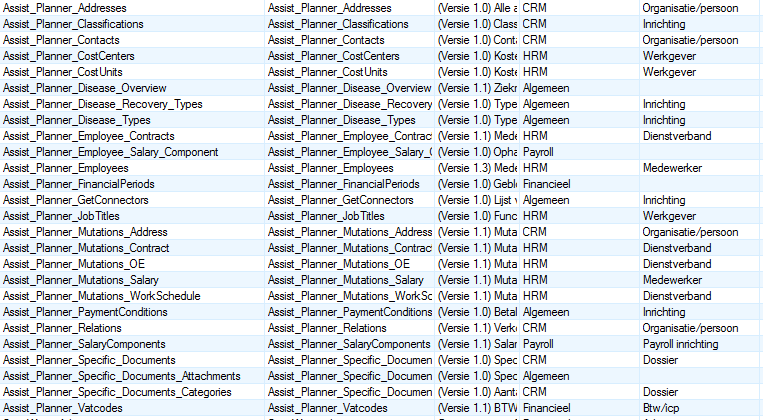This screenshot has height=420, width=763.
Task: Click Organisatie/persoon in the Assist_Planner_Mutations_Address row
Action: coord(690,232)
